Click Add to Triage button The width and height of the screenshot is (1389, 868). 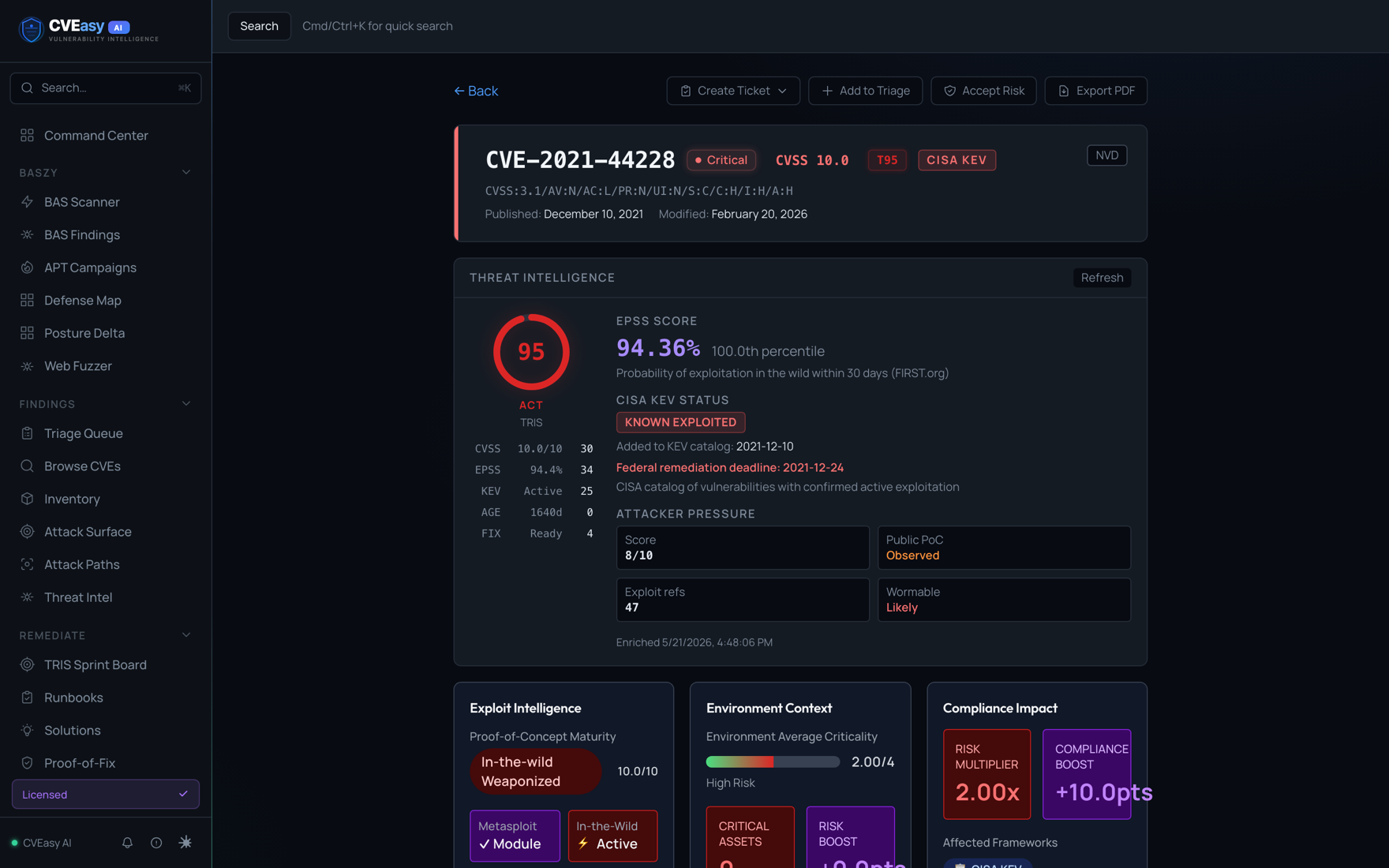[x=865, y=91]
